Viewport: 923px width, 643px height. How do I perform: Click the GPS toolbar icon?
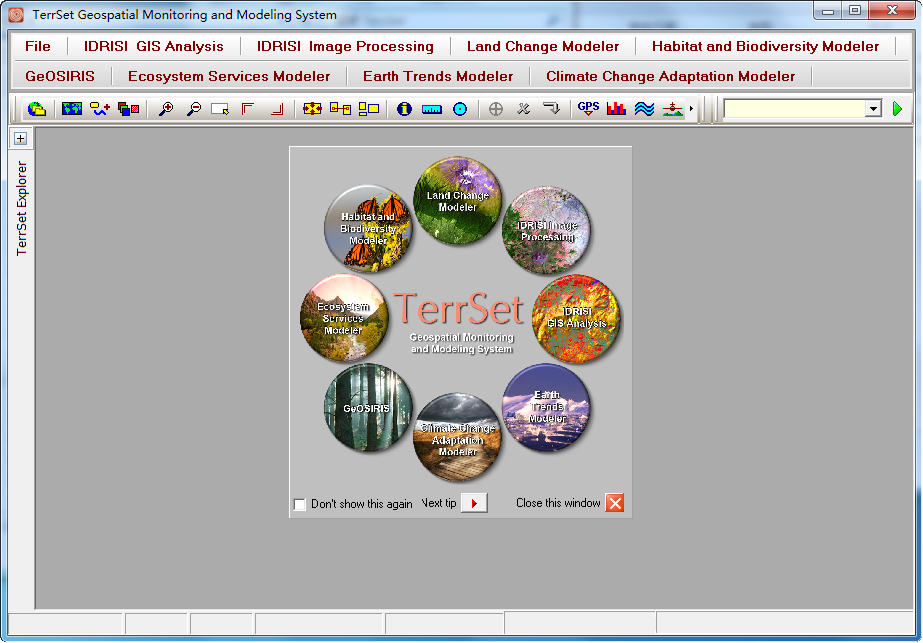coord(588,109)
